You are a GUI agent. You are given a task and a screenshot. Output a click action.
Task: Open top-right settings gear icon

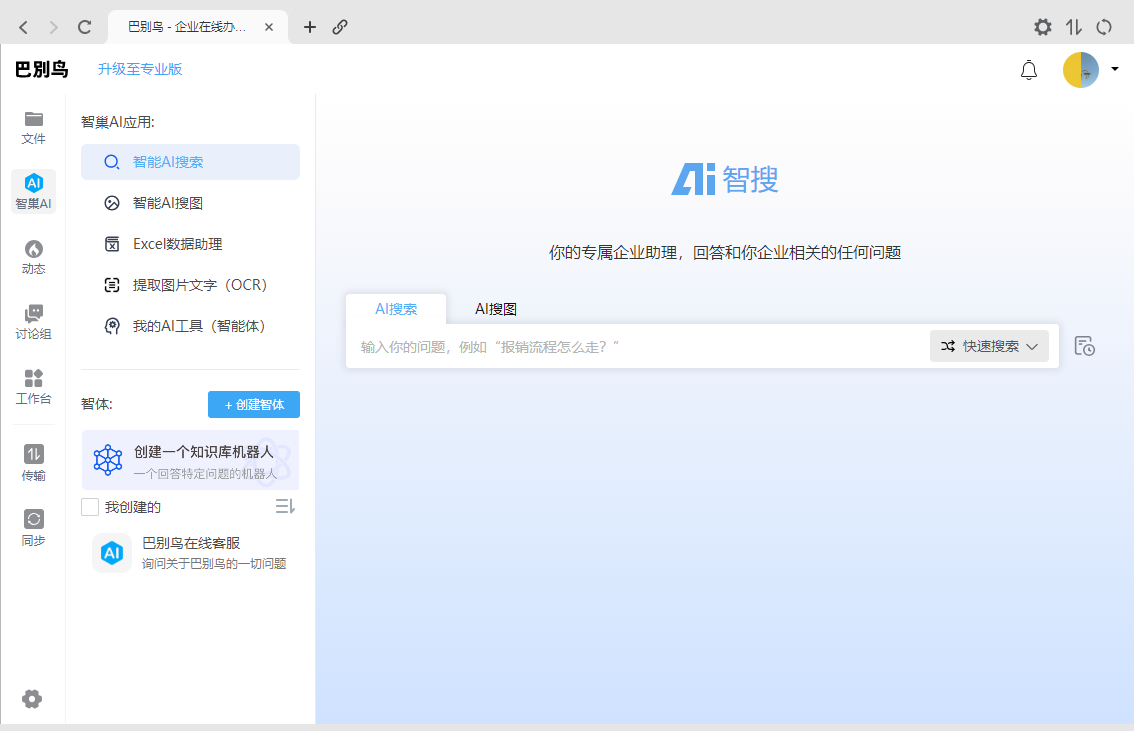(x=1042, y=27)
